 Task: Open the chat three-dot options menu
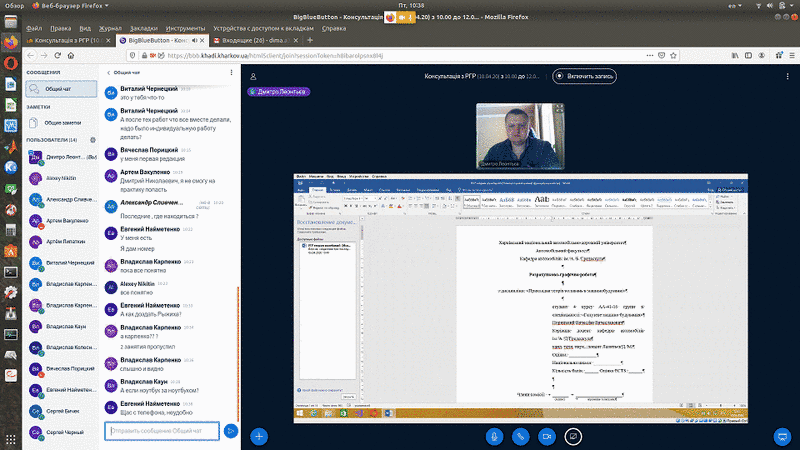click(230, 73)
